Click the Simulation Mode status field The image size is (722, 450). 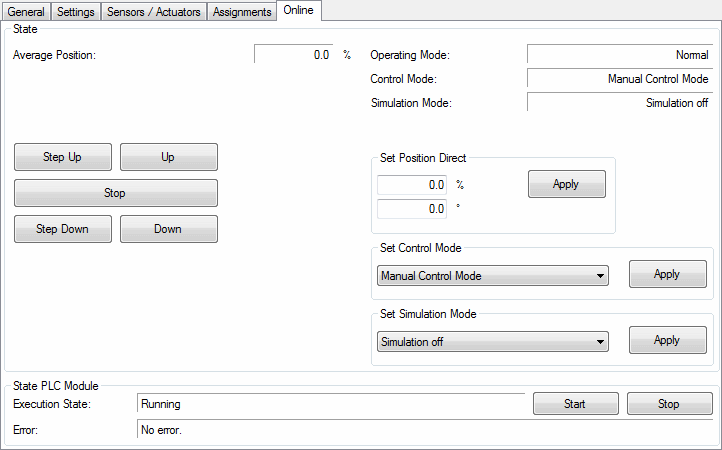[620, 102]
